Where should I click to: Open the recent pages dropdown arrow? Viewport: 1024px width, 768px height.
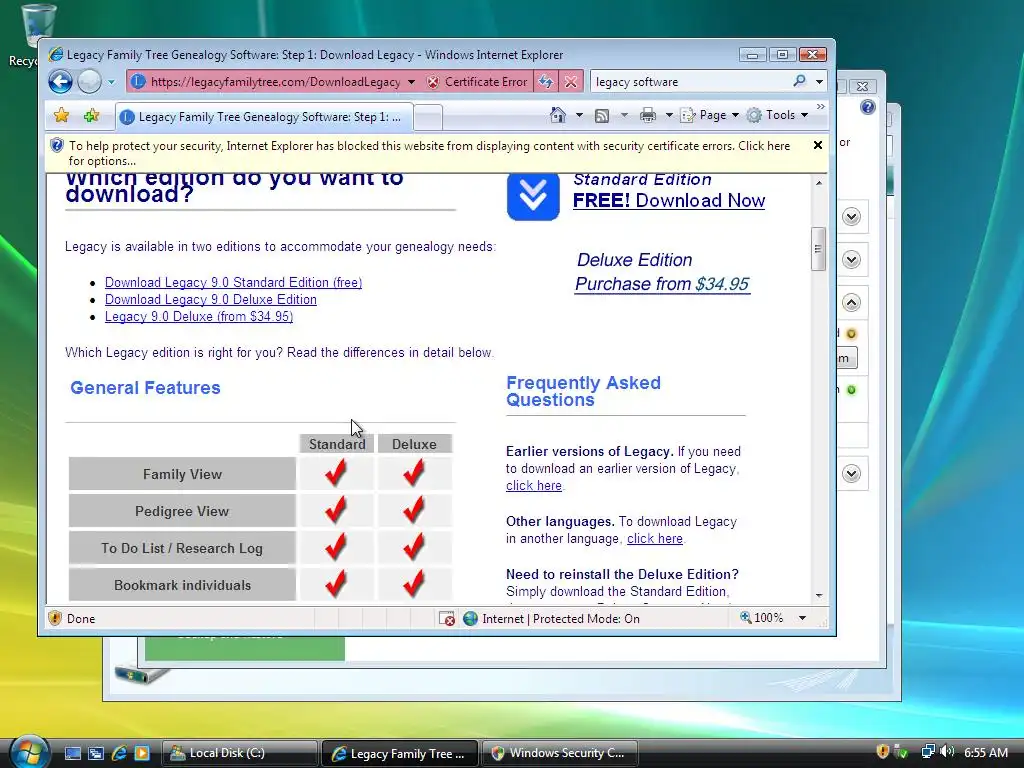[x=112, y=82]
